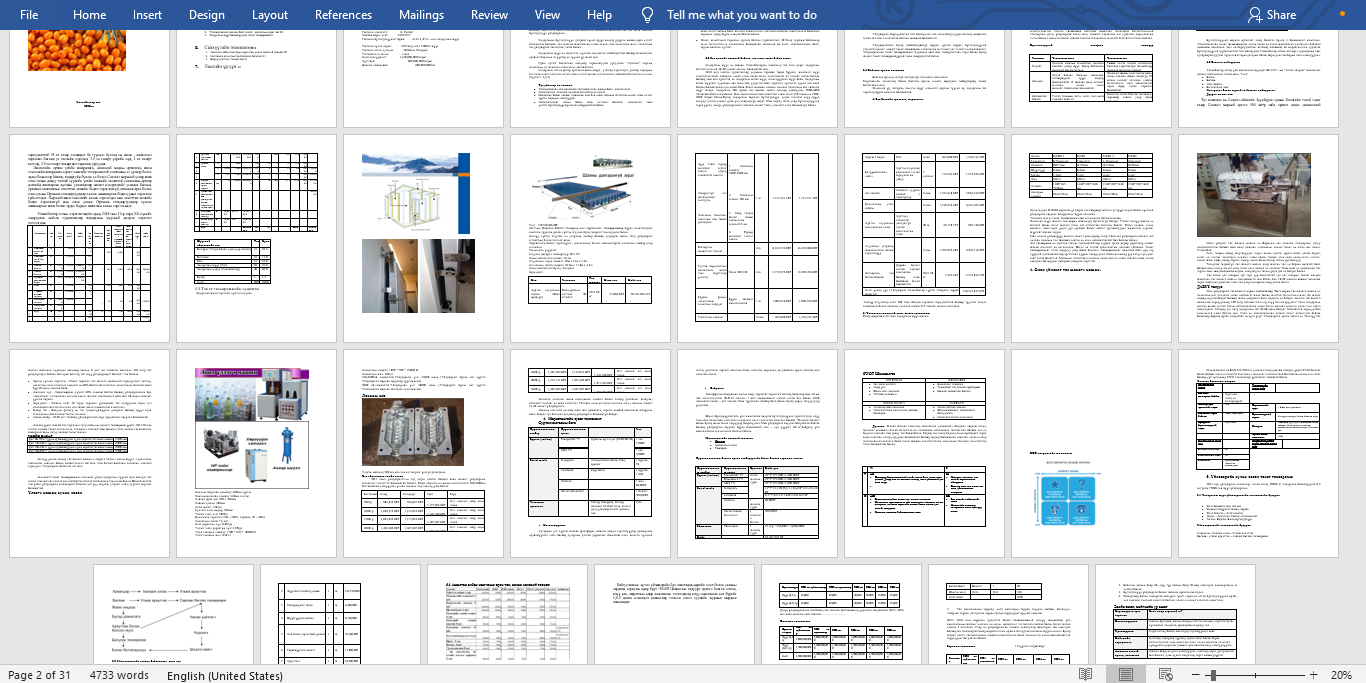Click the 20% zoom level button
Image resolution: width=1366 pixels, height=683 pixels.
(x=1341, y=675)
